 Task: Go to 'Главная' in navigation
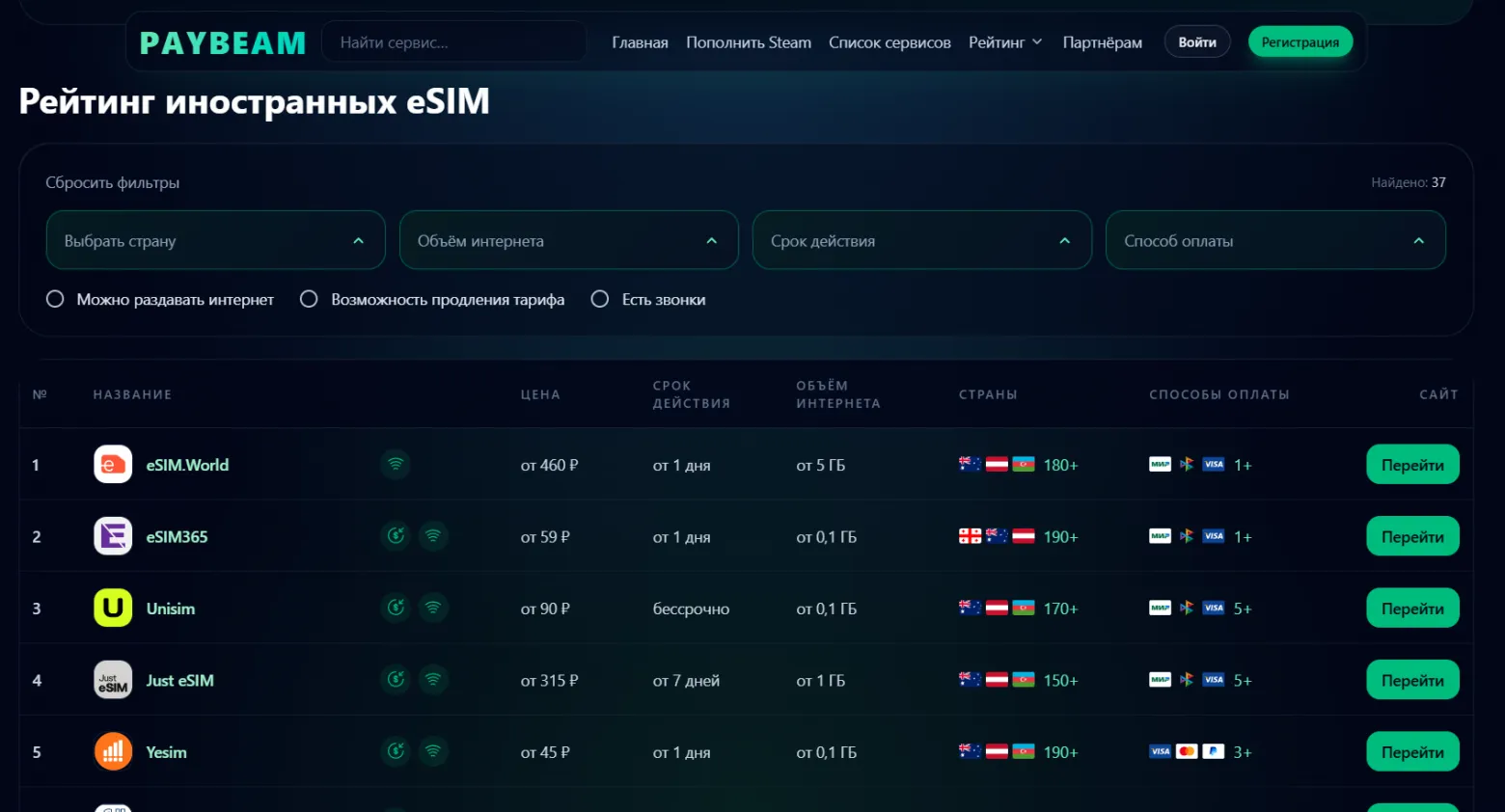[640, 42]
